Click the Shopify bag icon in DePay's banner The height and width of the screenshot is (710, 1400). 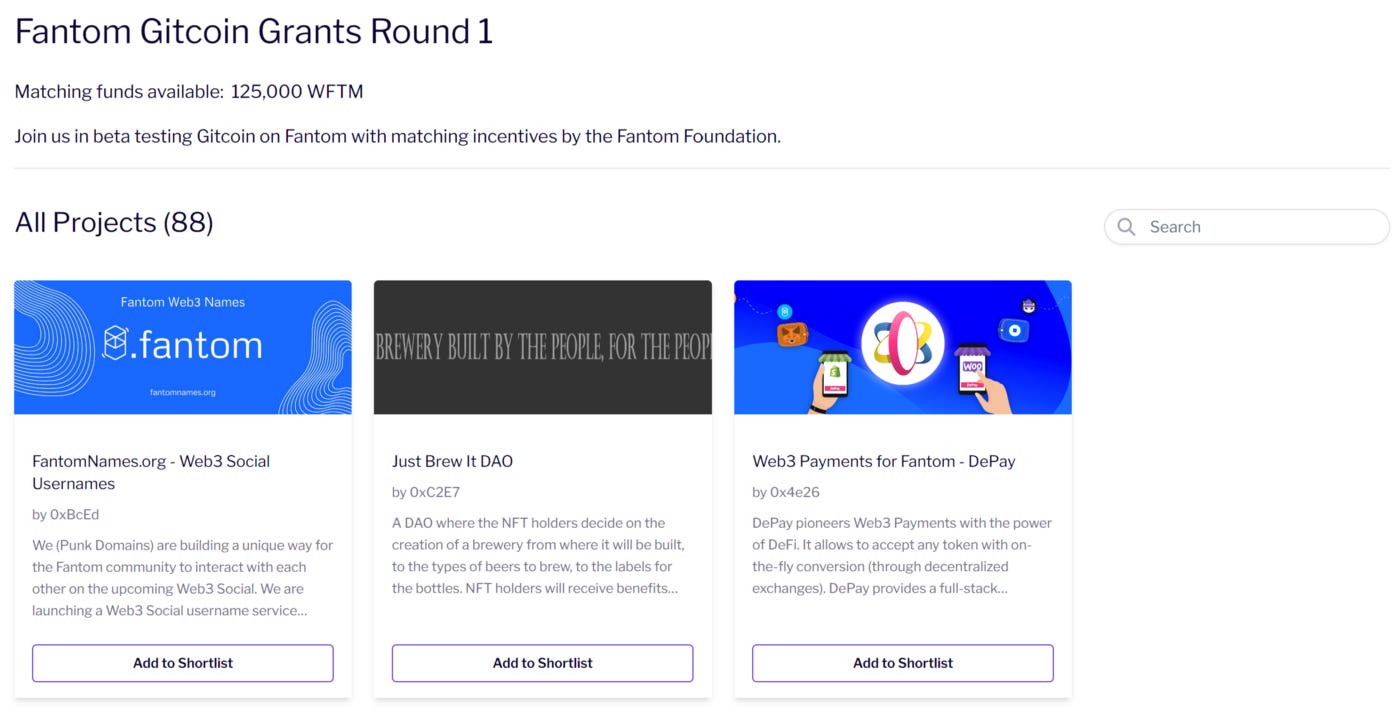click(836, 371)
